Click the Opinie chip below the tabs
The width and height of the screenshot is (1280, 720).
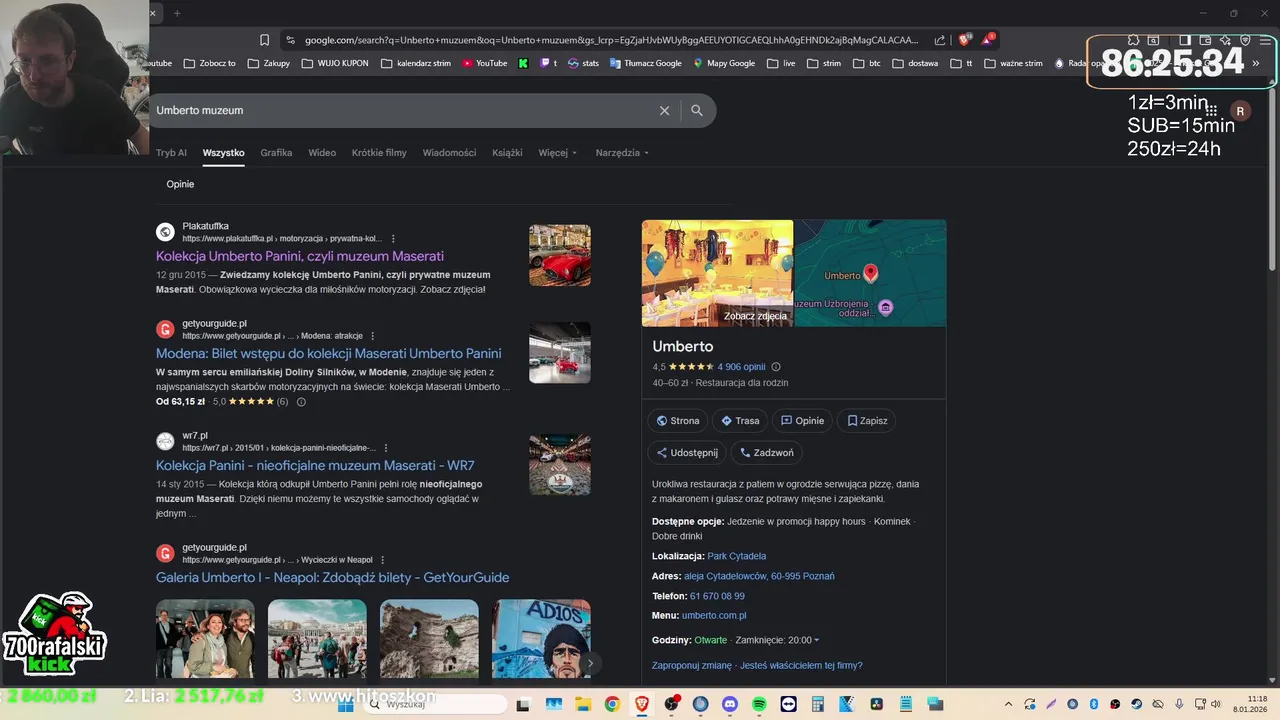coord(180,184)
